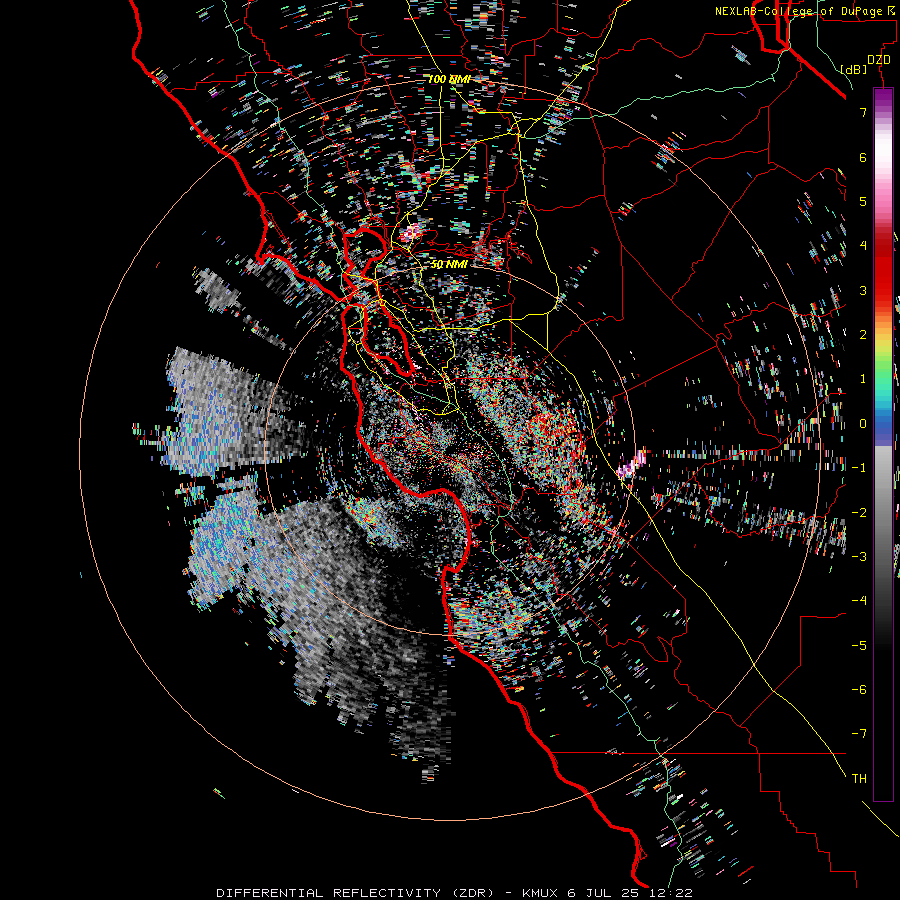Click the [dB] unit label
Image resolution: width=900 pixels, height=900 pixels.
coord(854,69)
